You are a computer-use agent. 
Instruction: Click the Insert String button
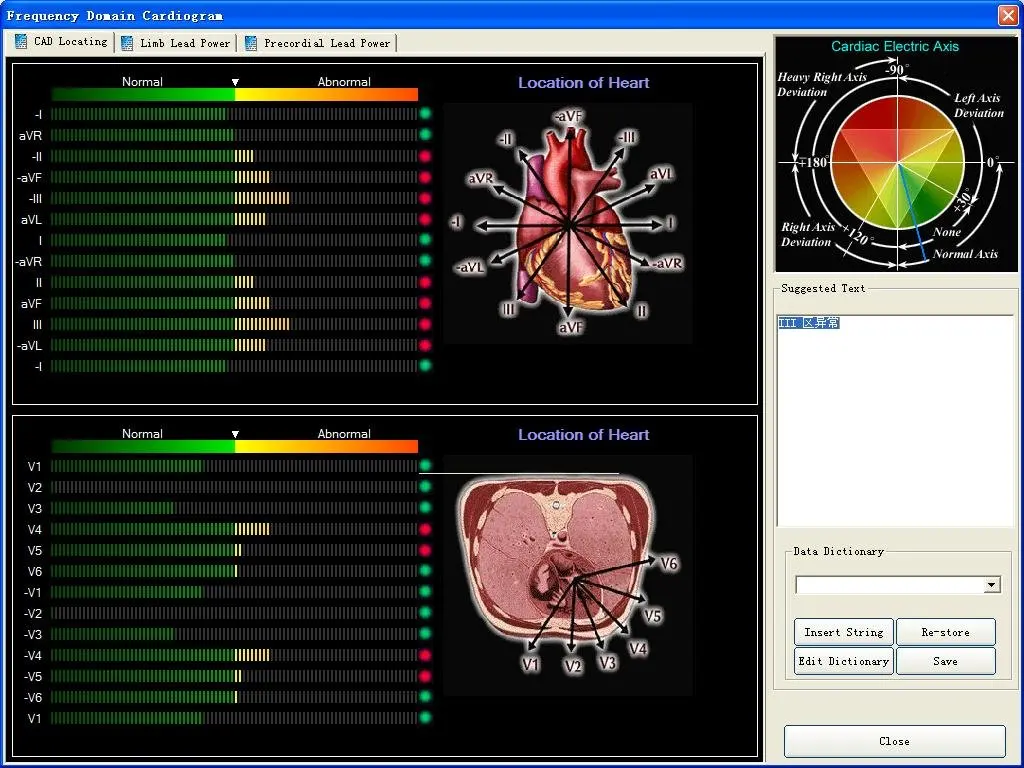click(843, 632)
